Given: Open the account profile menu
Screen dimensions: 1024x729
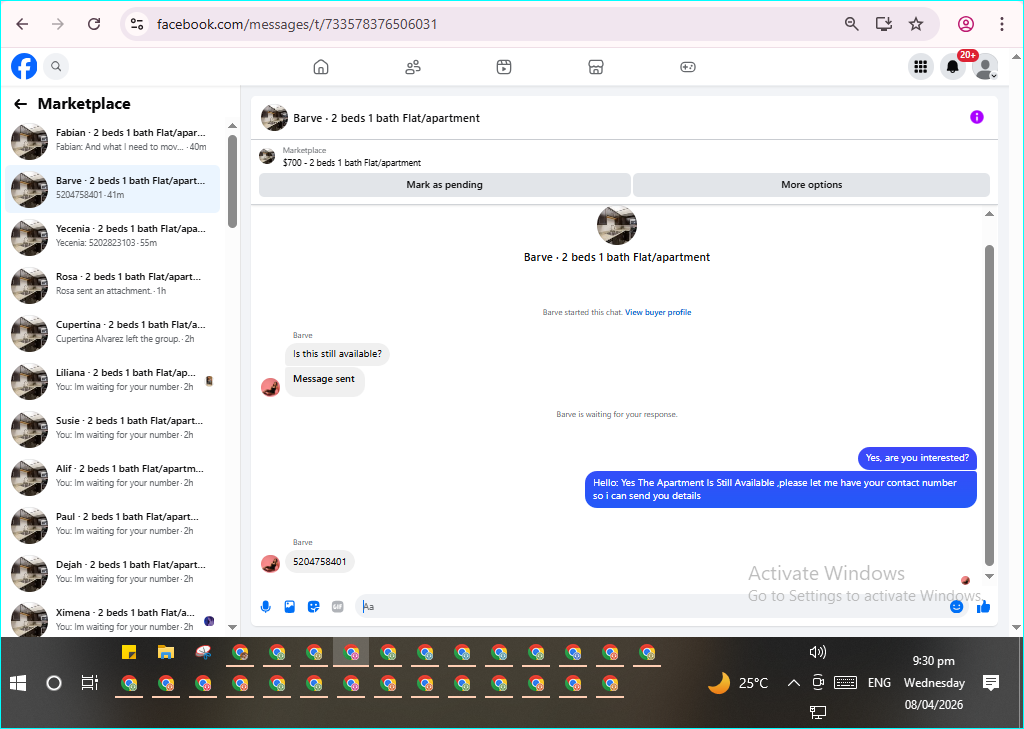Looking at the screenshot, I should [985, 67].
